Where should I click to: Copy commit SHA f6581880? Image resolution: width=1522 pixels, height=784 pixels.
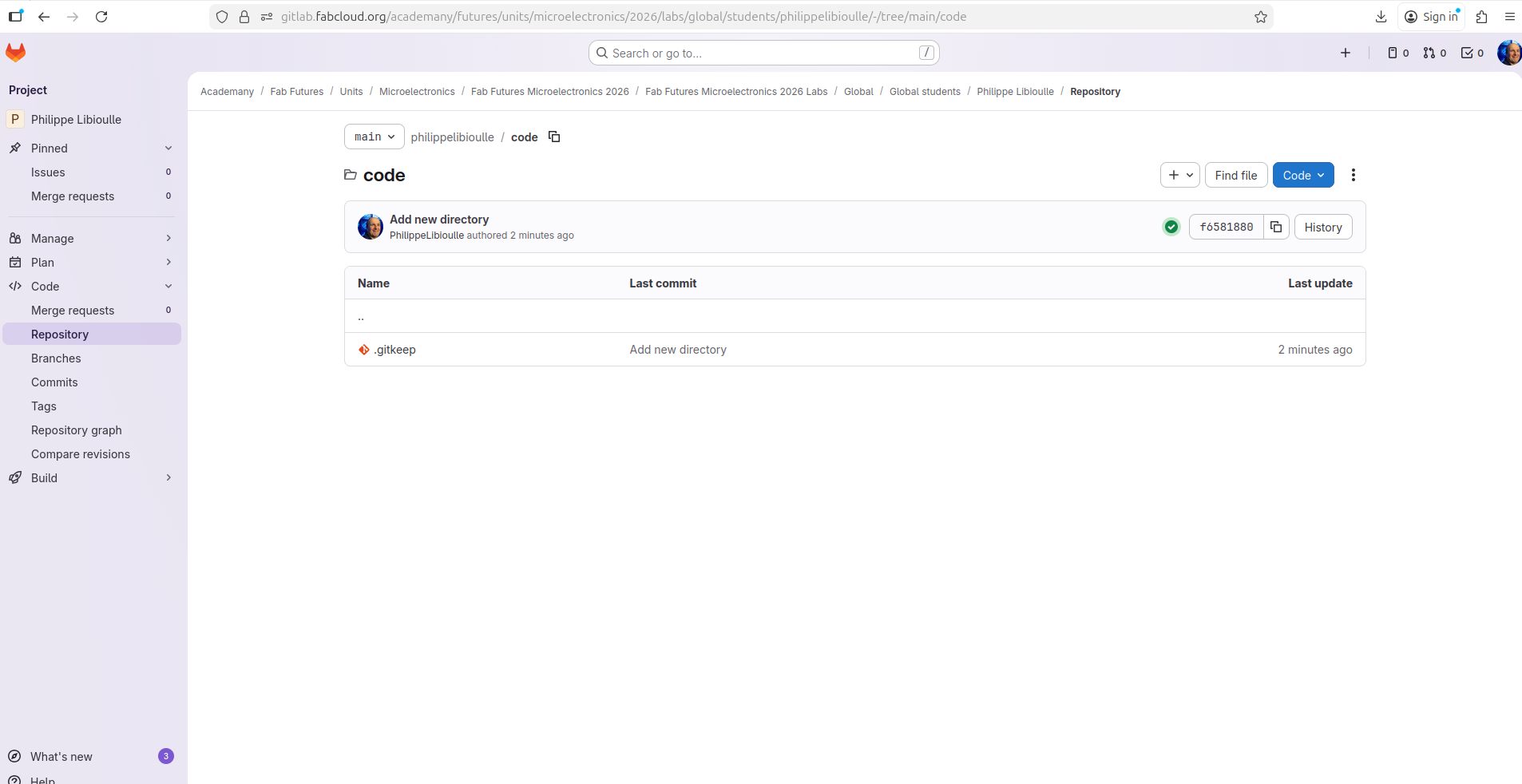[1276, 227]
